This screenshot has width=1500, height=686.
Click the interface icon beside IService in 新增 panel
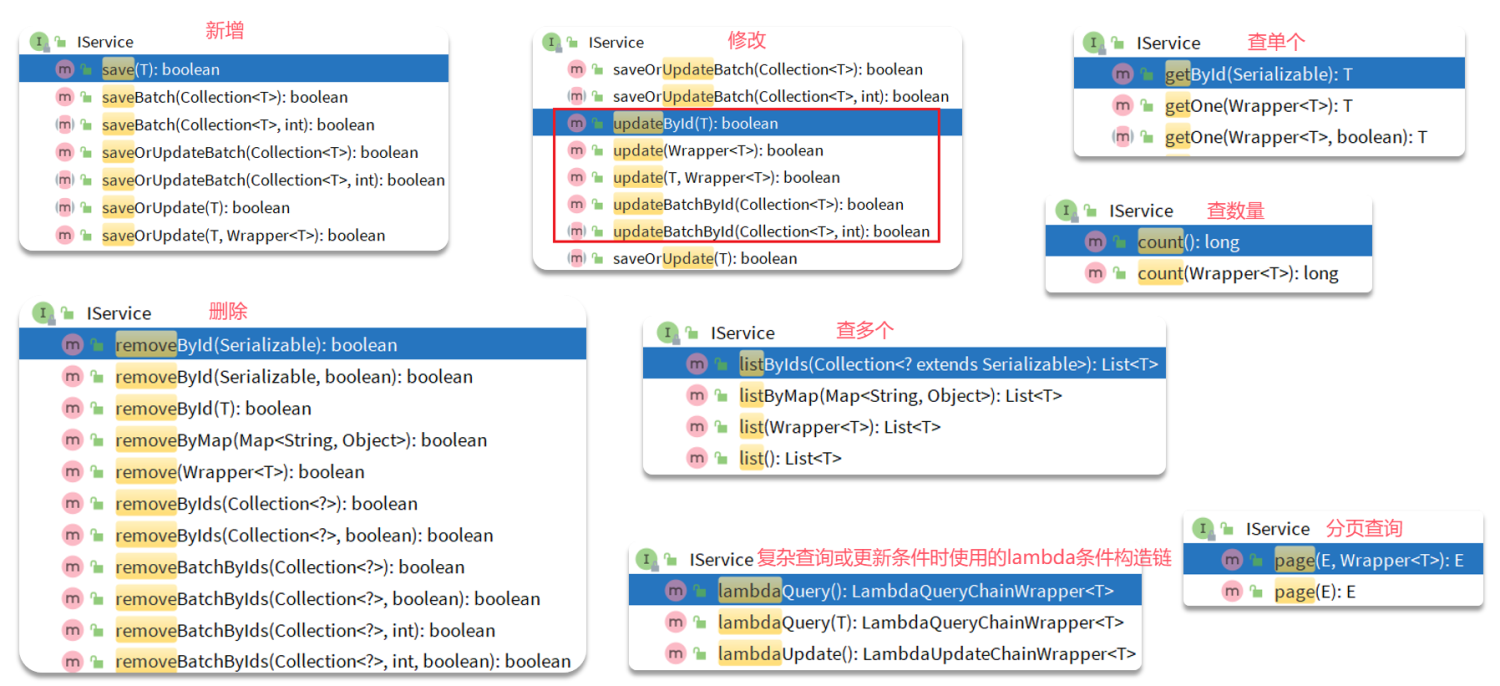38,42
